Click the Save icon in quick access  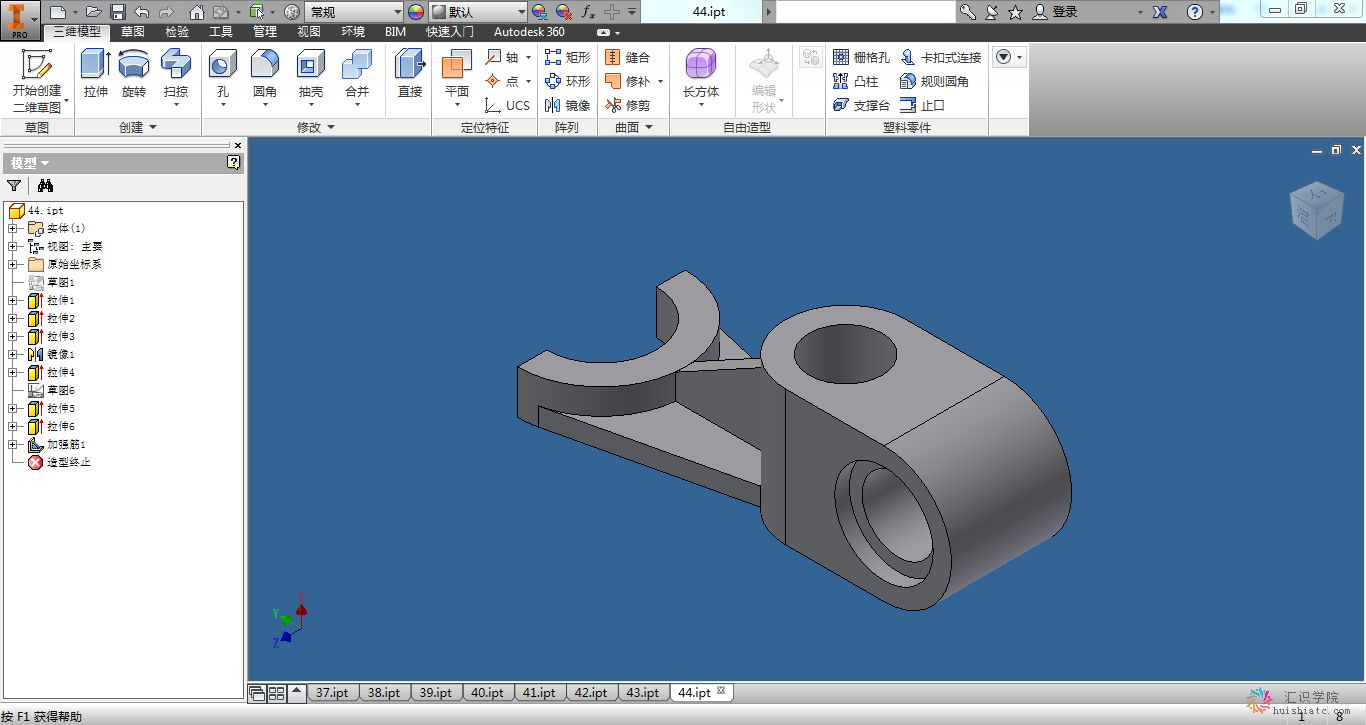click(x=118, y=12)
